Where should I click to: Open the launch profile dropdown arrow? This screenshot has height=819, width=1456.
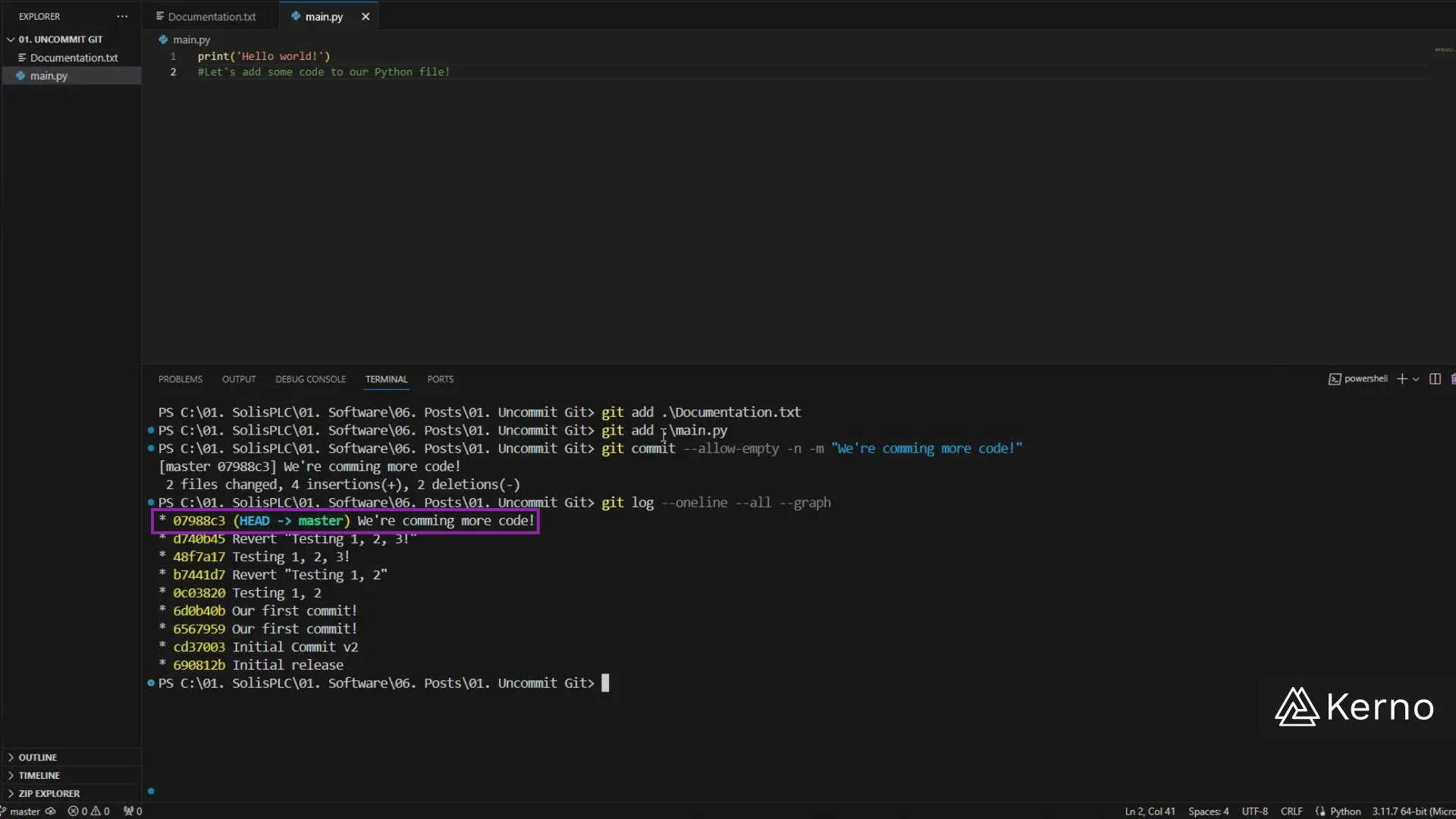(1416, 379)
